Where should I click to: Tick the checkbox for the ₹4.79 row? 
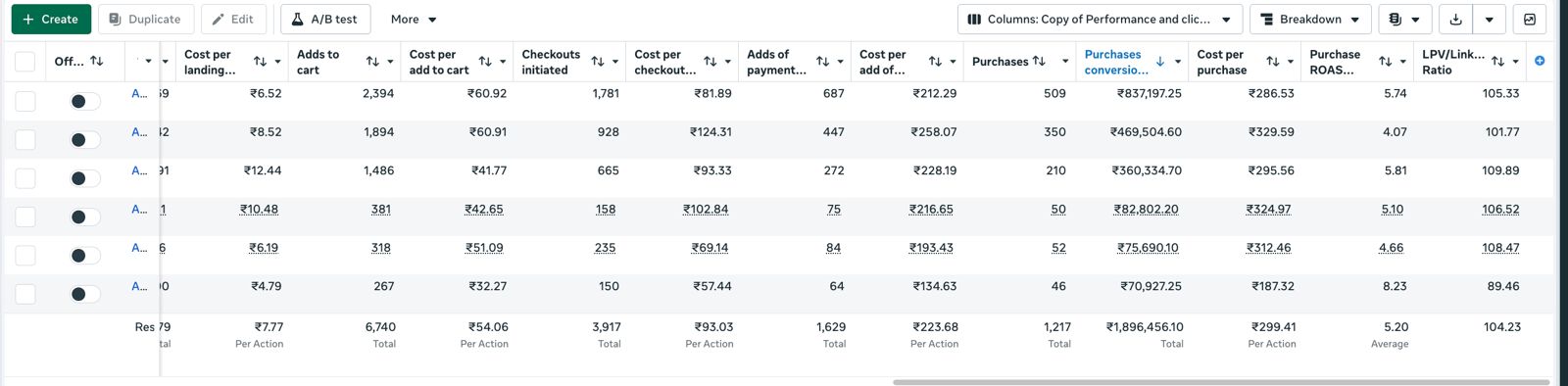click(25, 294)
